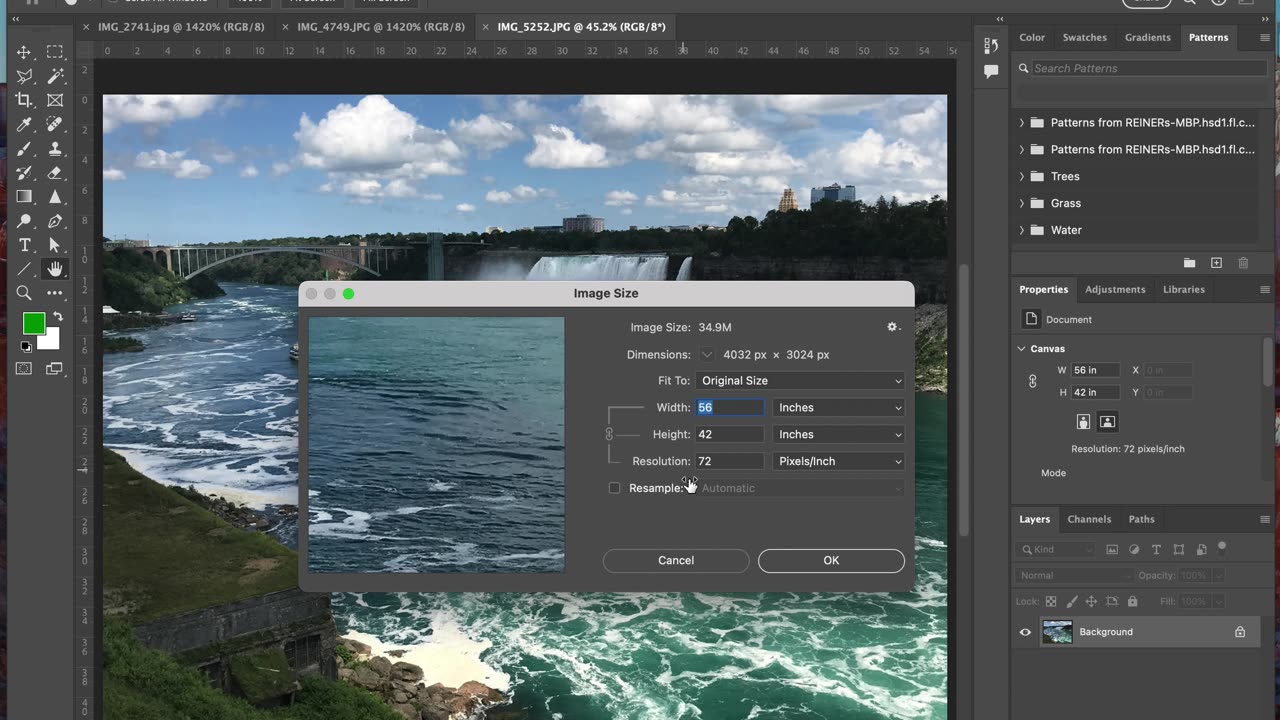Open the Layers panel menu
Viewport: 1280px width, 720px height.
pos(1265,519)
